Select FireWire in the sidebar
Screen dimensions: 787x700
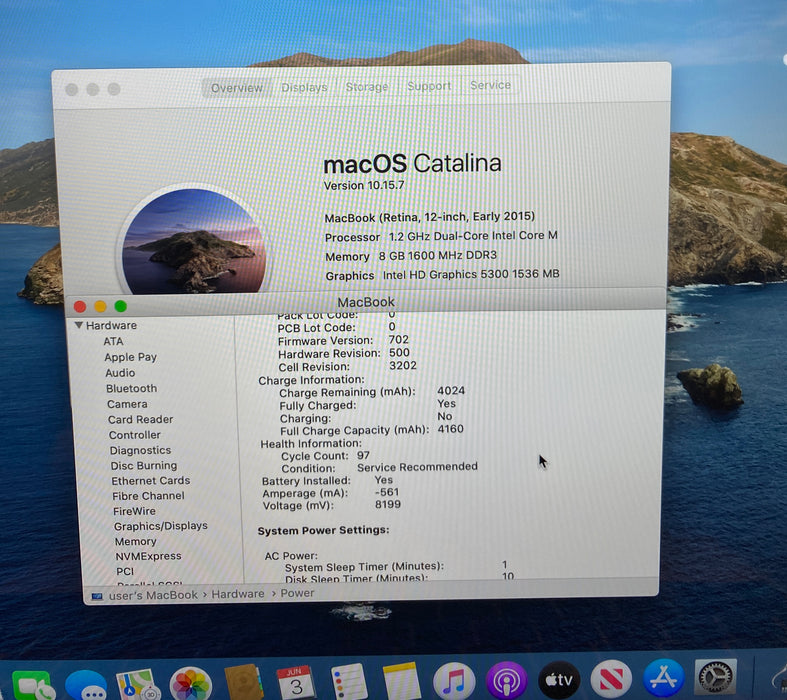[135, 511]
